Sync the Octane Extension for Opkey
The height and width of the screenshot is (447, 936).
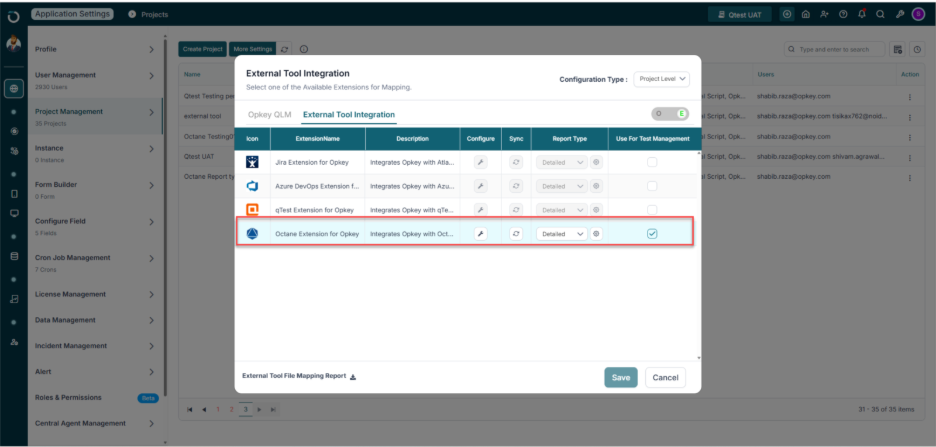[516, 234]
